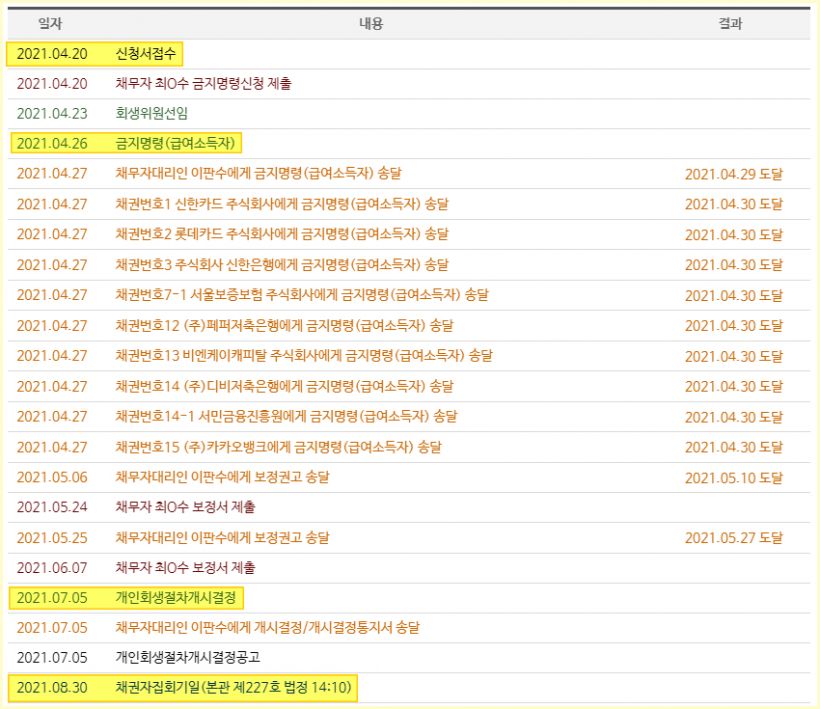Select the 채권번호13 비엔케이캐피탈 송달 entry
820x709 pixels.
click(x=304, y=356)
